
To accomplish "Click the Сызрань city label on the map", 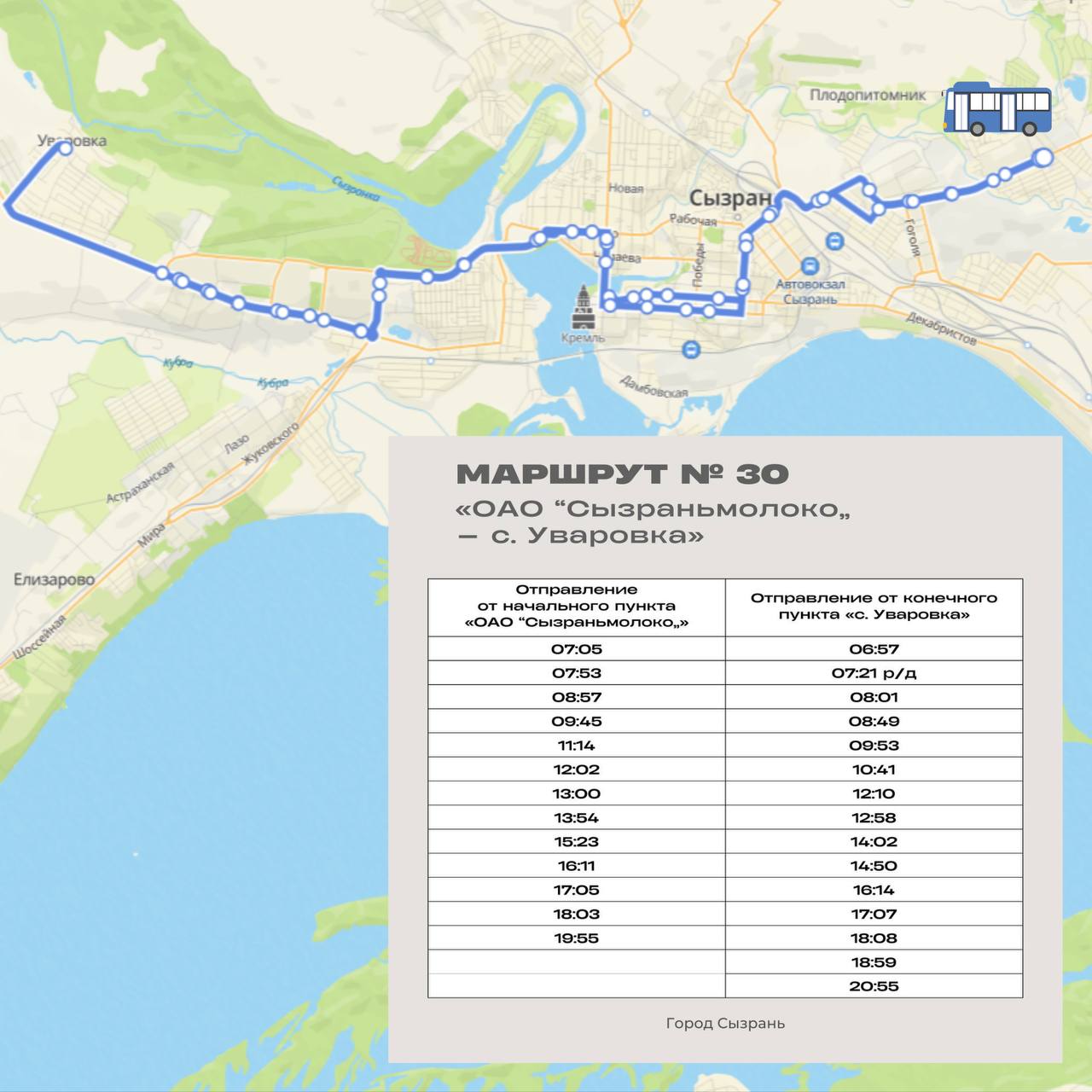I will 729,199.
